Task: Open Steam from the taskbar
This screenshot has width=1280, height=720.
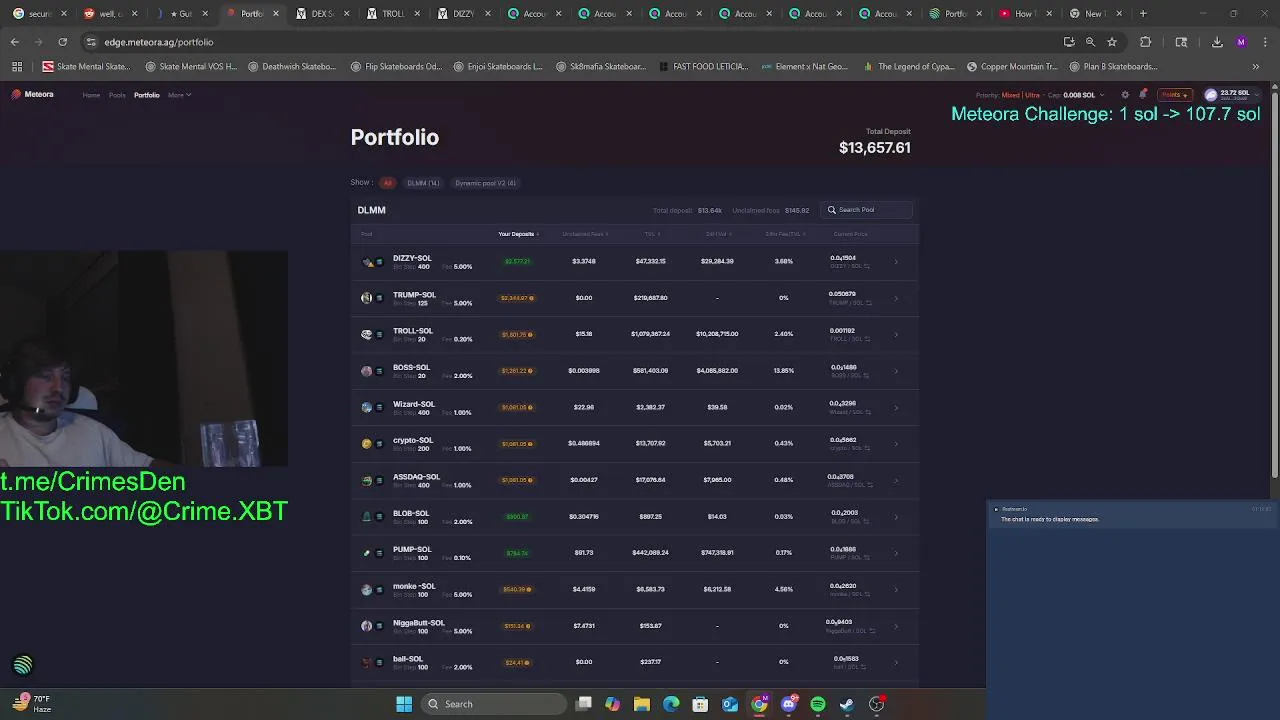Action: coord(847,704)
